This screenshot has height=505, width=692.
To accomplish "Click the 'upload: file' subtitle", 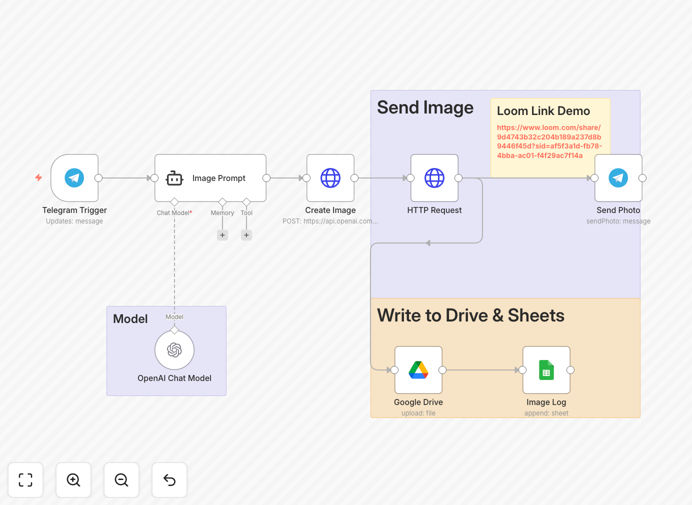I will tap(418, 413).
